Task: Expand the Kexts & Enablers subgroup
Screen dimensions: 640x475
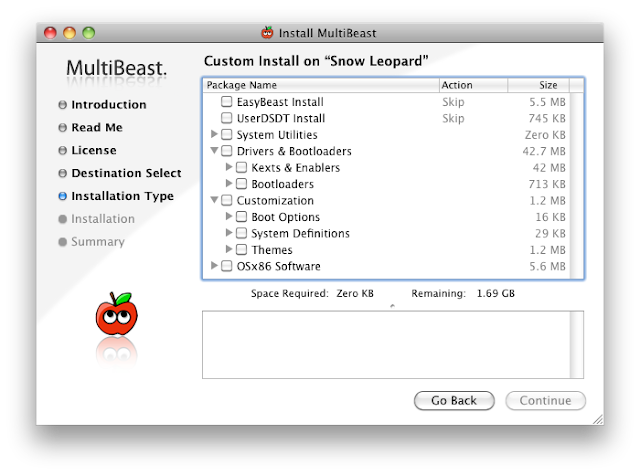Action: (229, 167)
